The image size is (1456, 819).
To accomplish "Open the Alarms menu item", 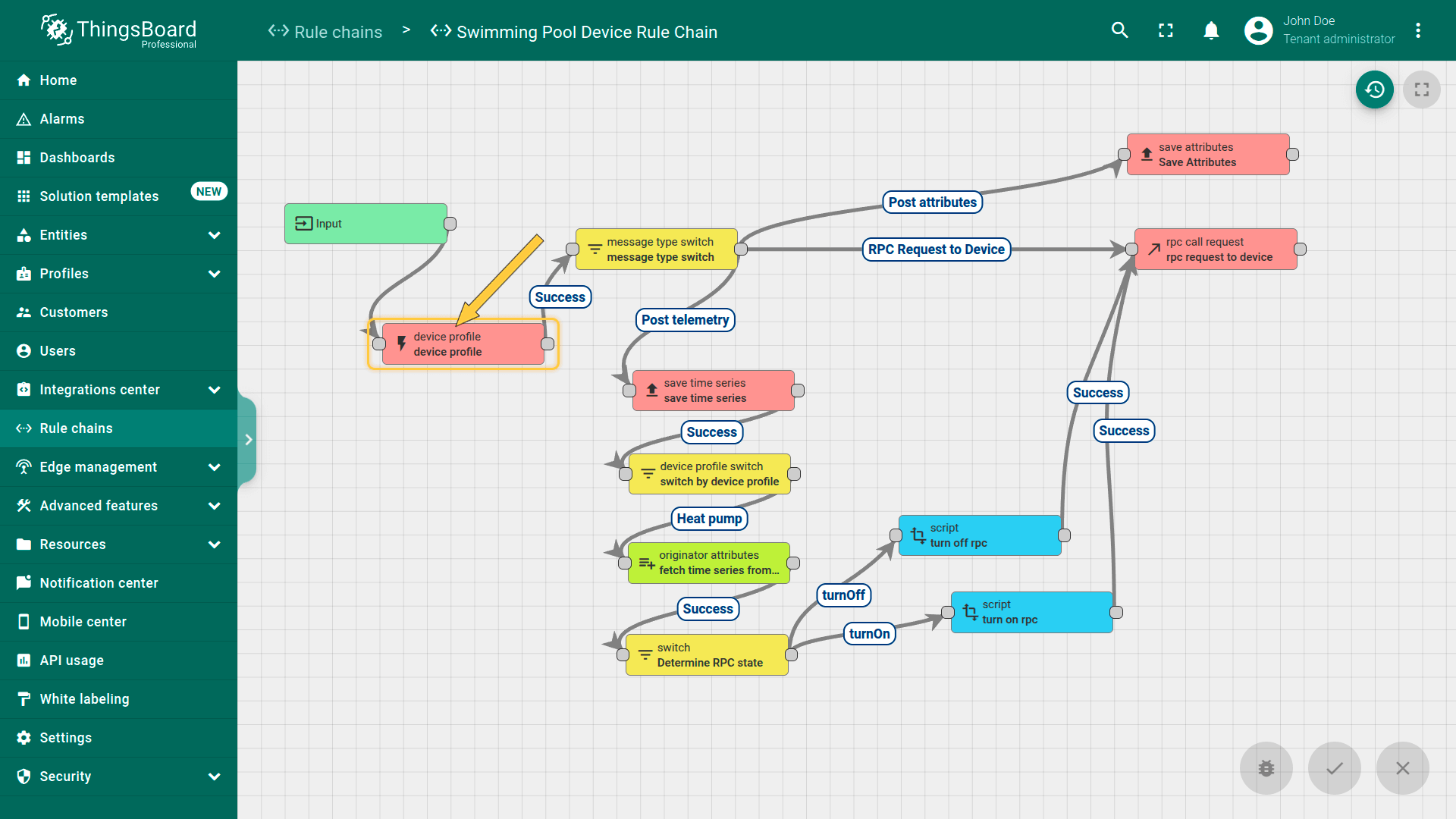I will click(62, 119).
